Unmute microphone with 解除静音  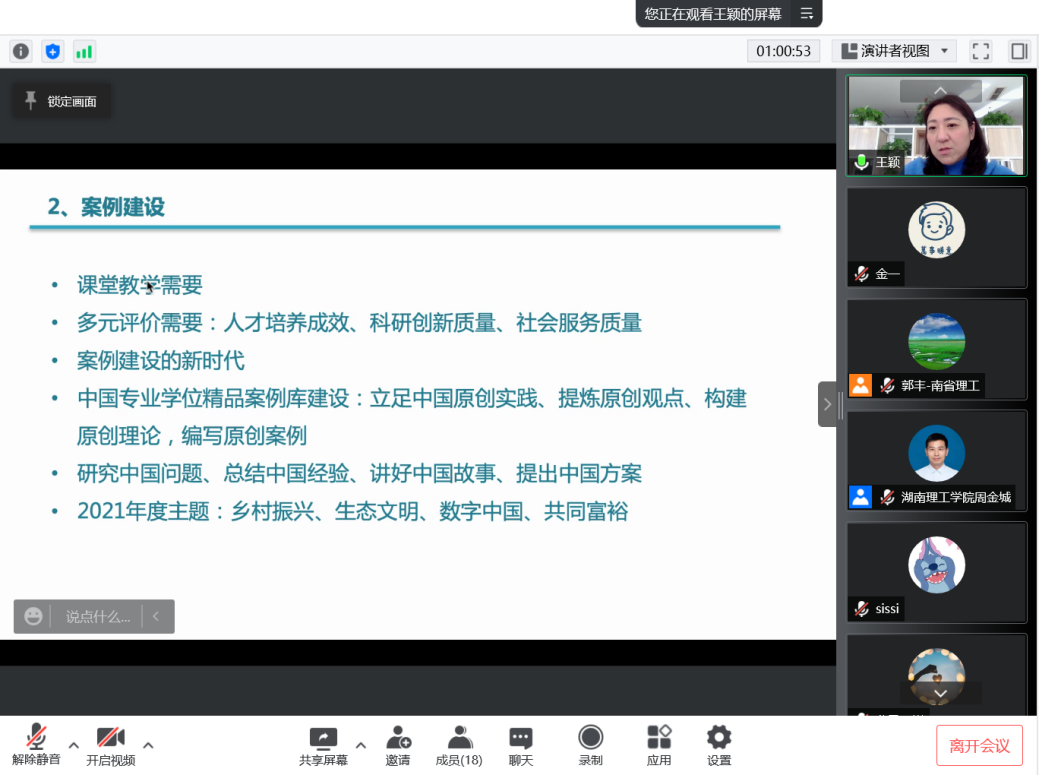tap(36, 745)
